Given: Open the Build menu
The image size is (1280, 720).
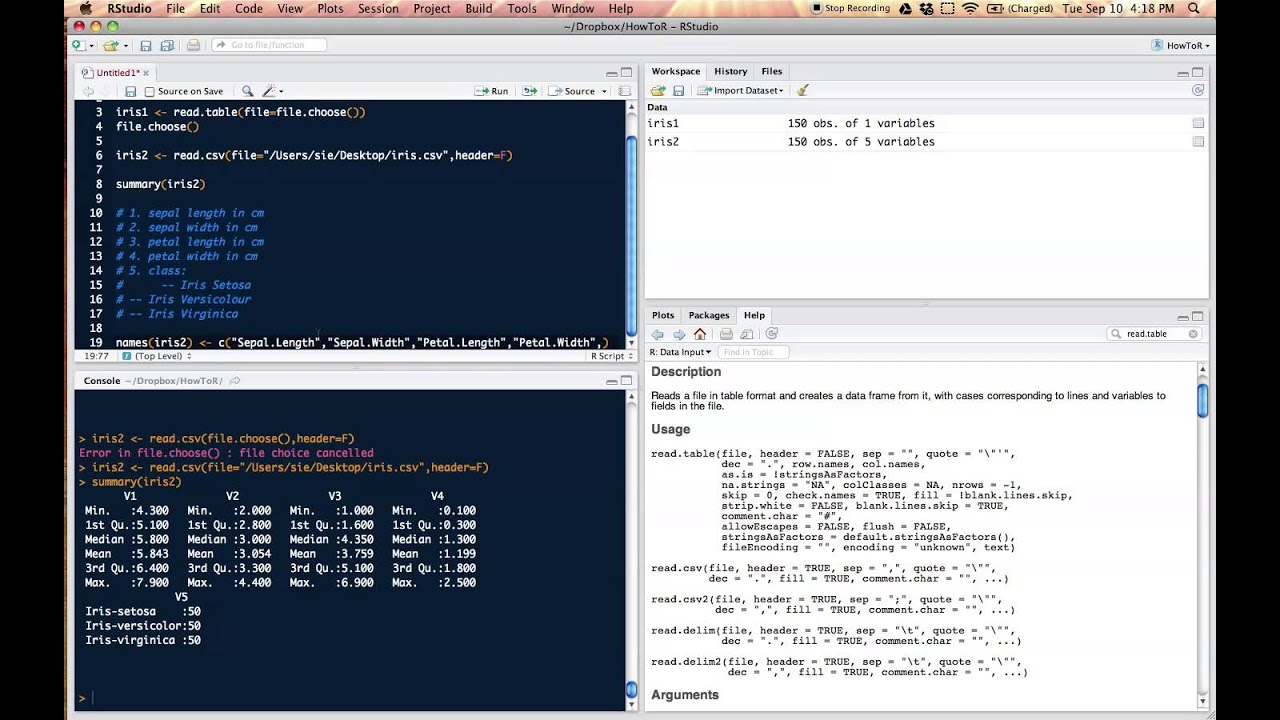Looking at the screenshot, I should click(x=479, y=8).
